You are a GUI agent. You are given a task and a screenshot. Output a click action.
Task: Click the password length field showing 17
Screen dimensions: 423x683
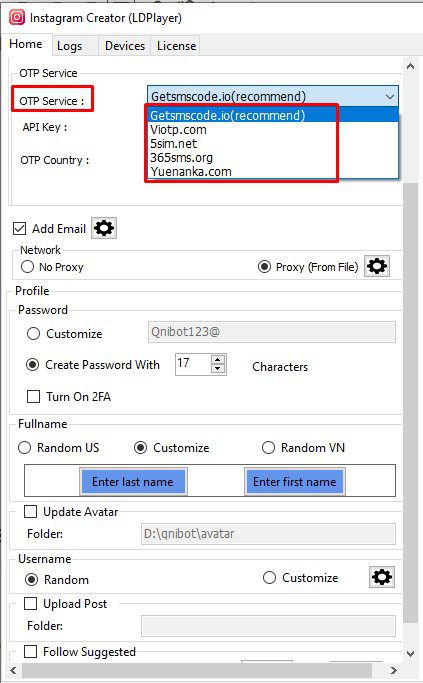(193, 364)
